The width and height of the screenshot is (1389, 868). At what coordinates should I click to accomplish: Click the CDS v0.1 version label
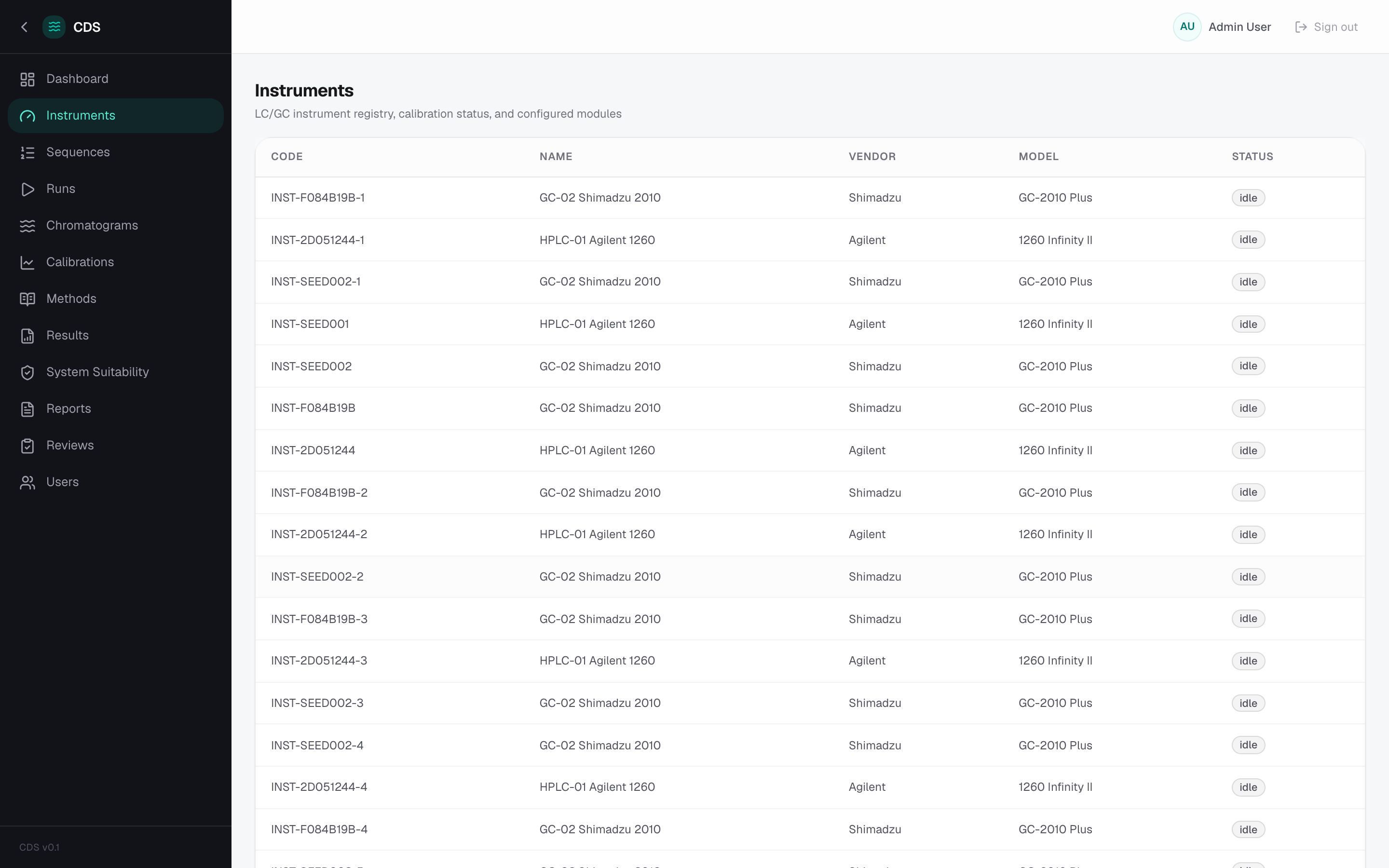[39, 847]
